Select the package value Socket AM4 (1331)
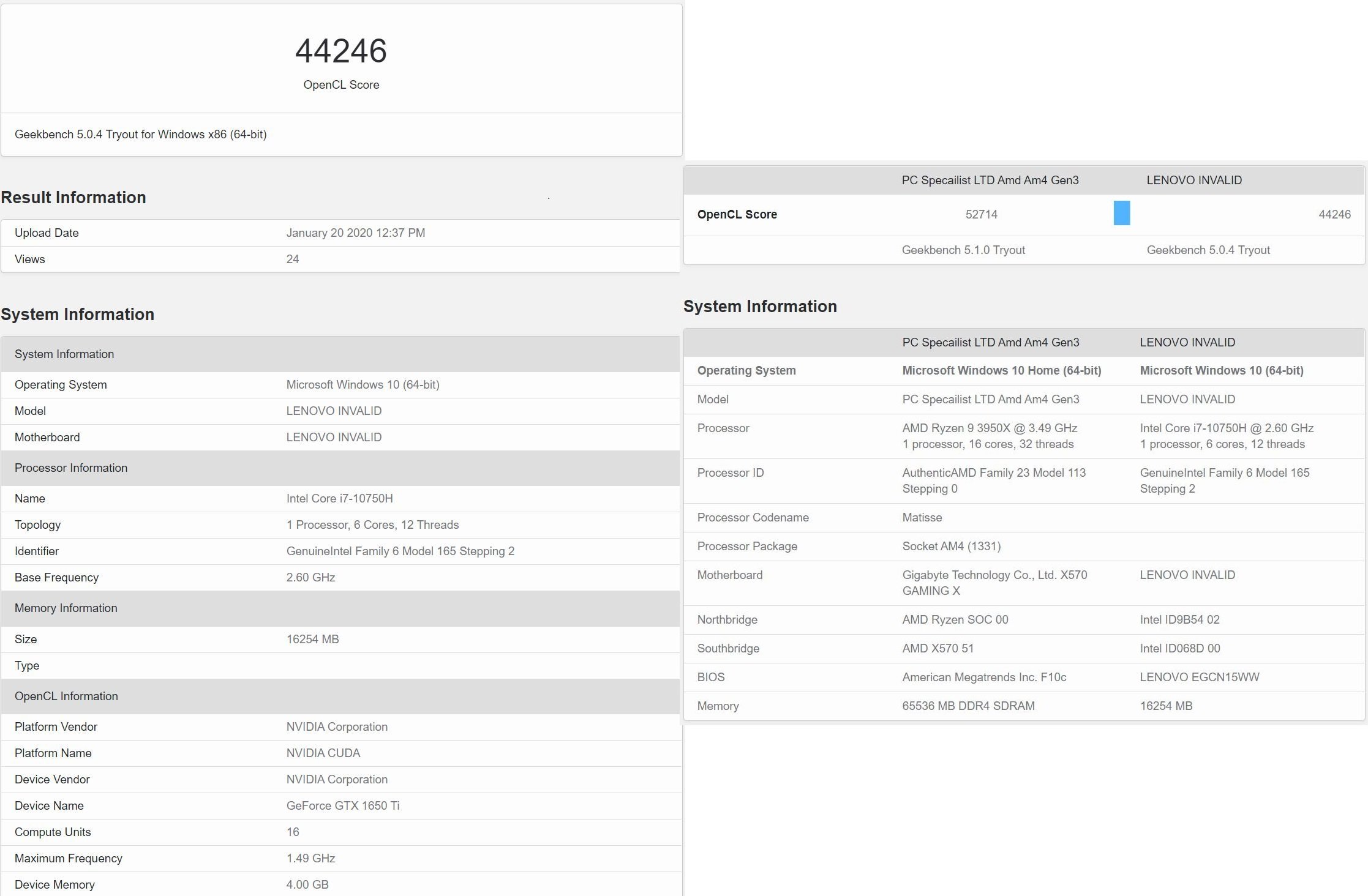 click(x=952, y=547)
